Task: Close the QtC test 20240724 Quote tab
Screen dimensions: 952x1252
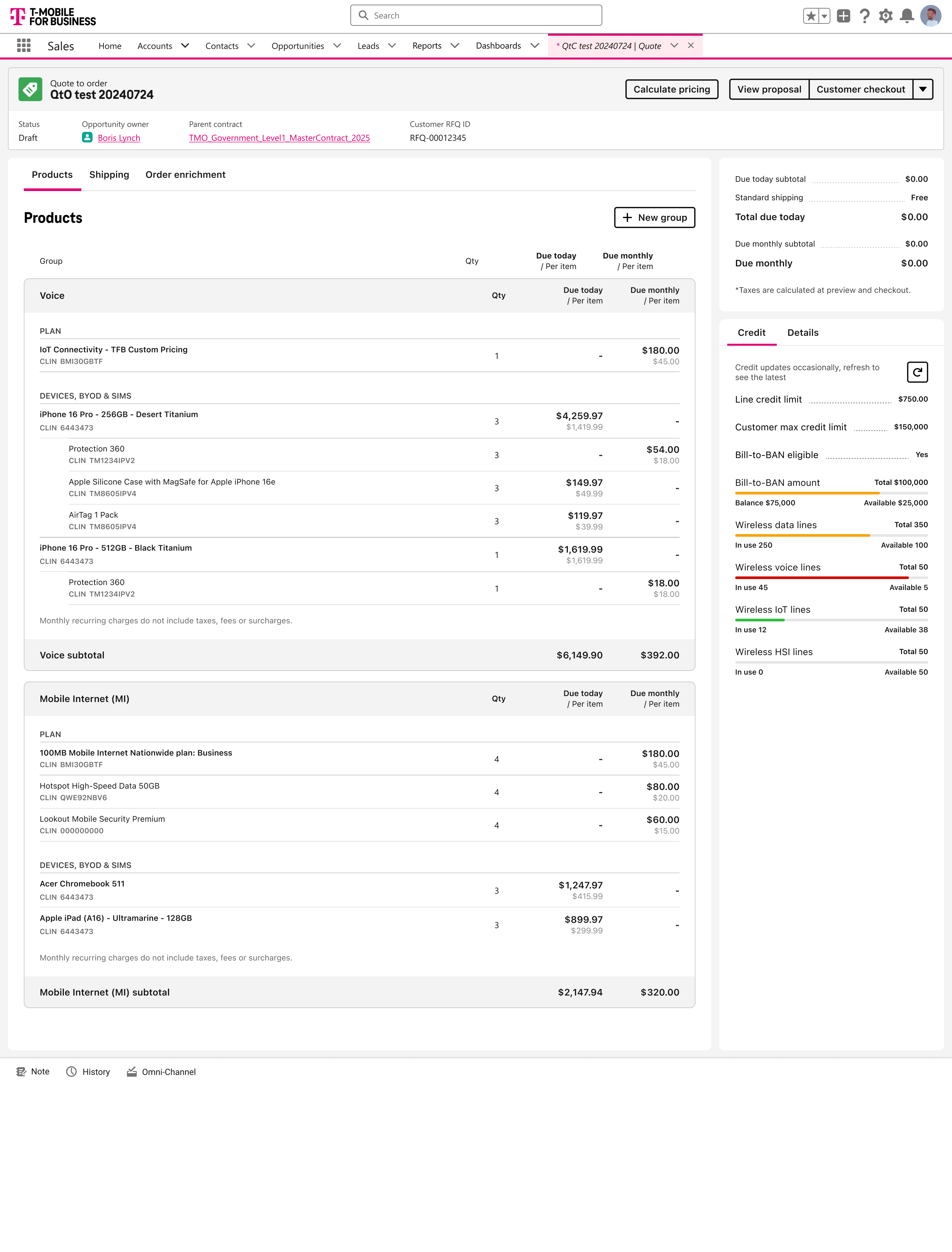Action: click(x=691, y=45)
